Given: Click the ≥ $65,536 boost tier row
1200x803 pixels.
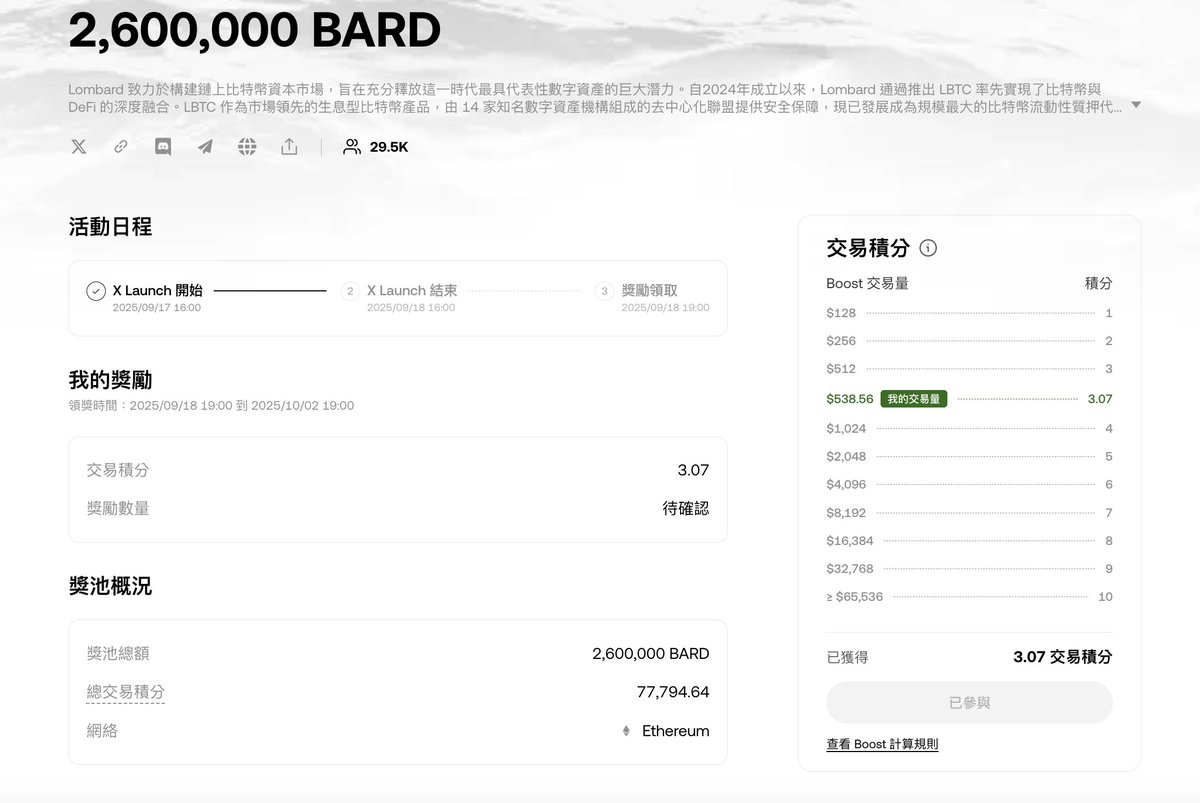Looking at the screenshot, I should pos(969,597).
